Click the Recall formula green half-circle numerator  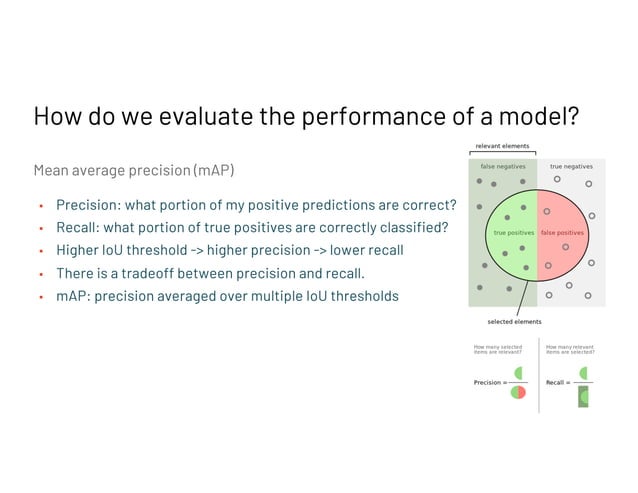pos(584,373)
